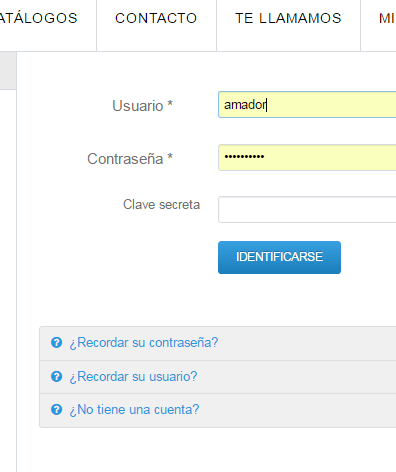Click the question icon beside ¿Recordar su contraseña?

56,342
